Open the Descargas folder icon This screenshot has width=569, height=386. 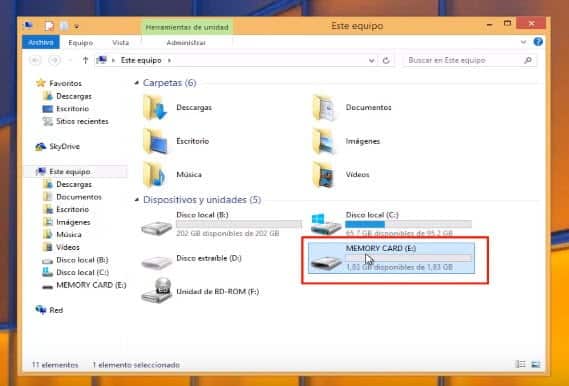click(155, 107)
